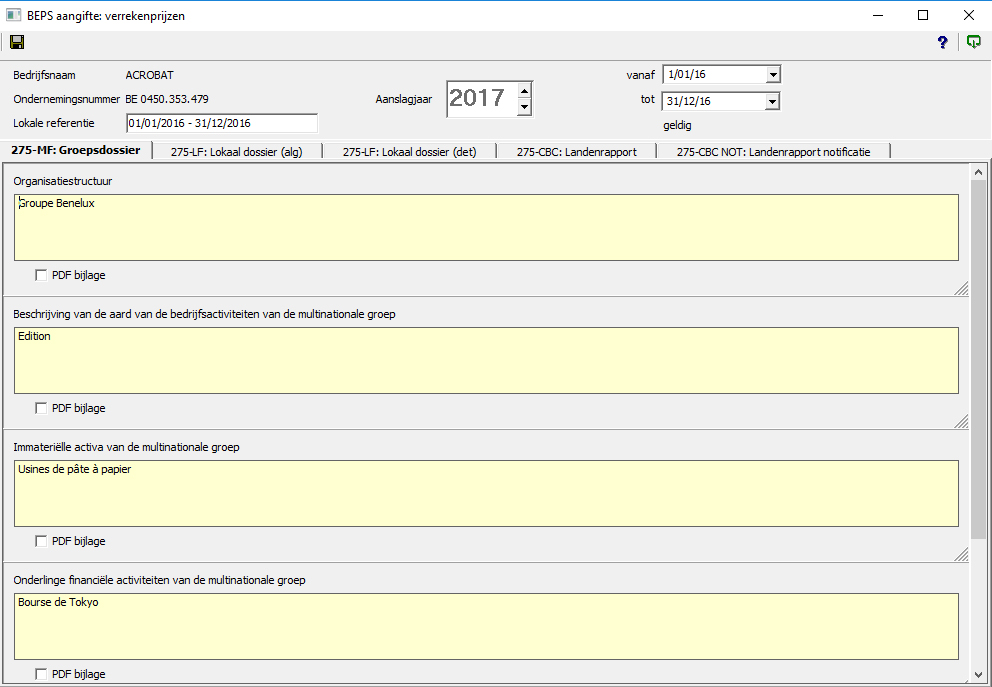Expand the tot date dropdown
992x687 pixels.
pos(771,101)
